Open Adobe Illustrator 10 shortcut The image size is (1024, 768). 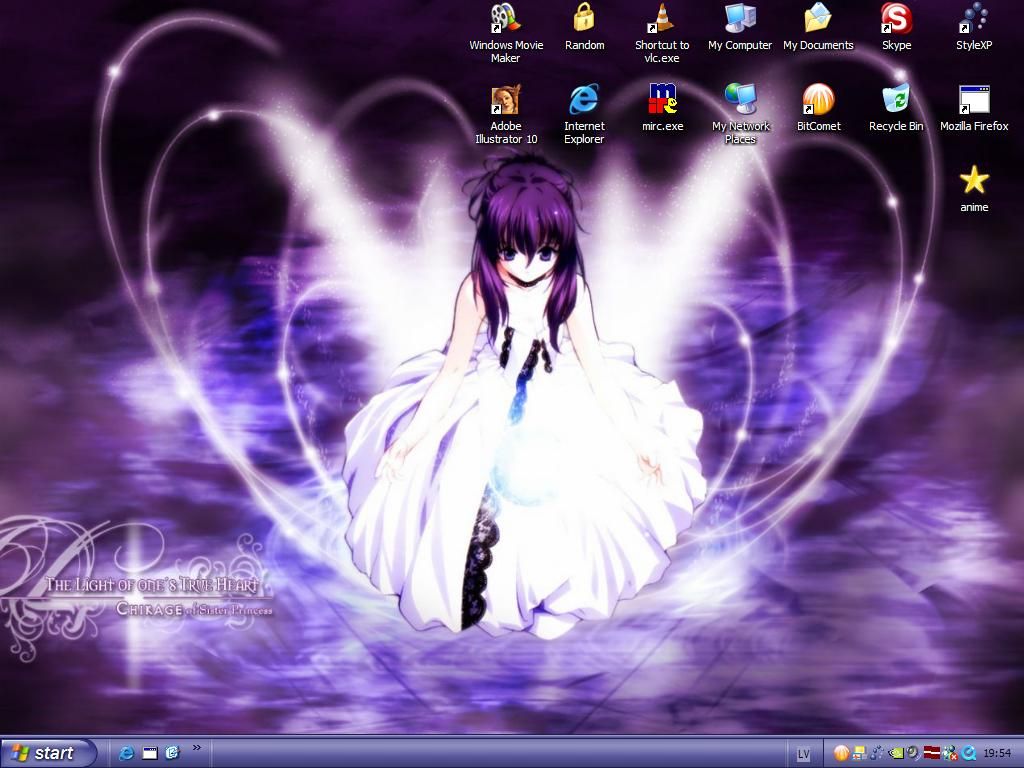tap(506, 114)
